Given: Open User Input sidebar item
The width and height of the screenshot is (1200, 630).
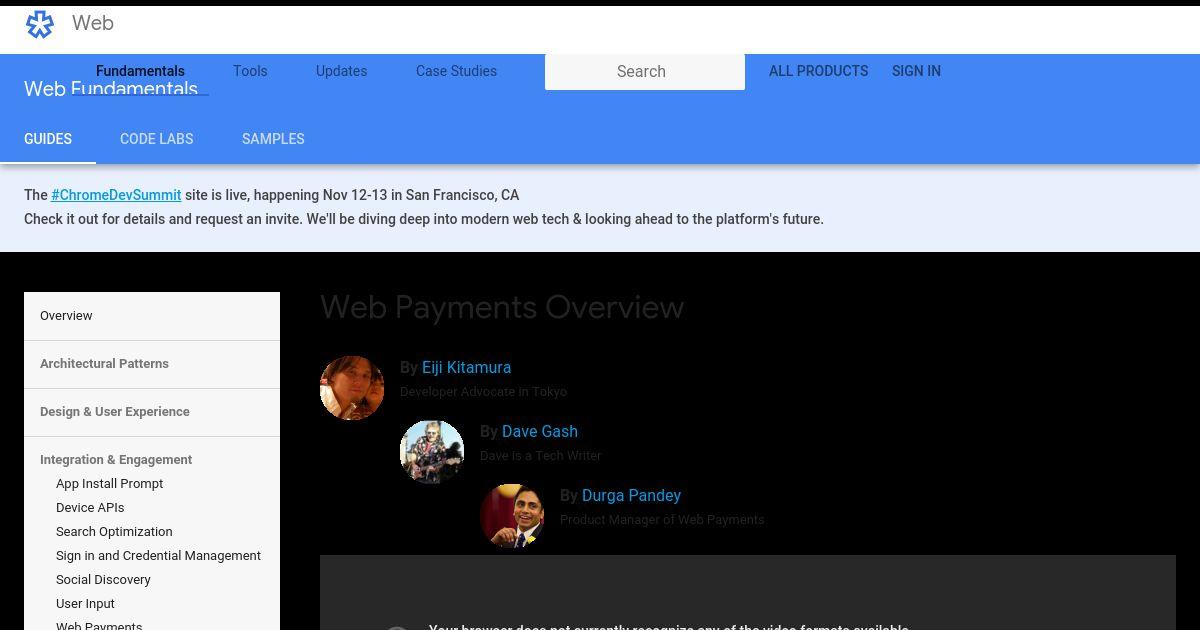Looking at the screenshot, I should click(85, 604).
